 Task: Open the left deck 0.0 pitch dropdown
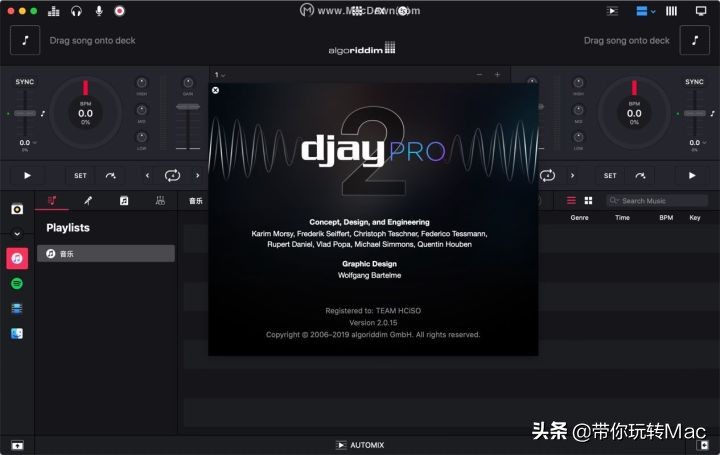(x=28, y=143)
